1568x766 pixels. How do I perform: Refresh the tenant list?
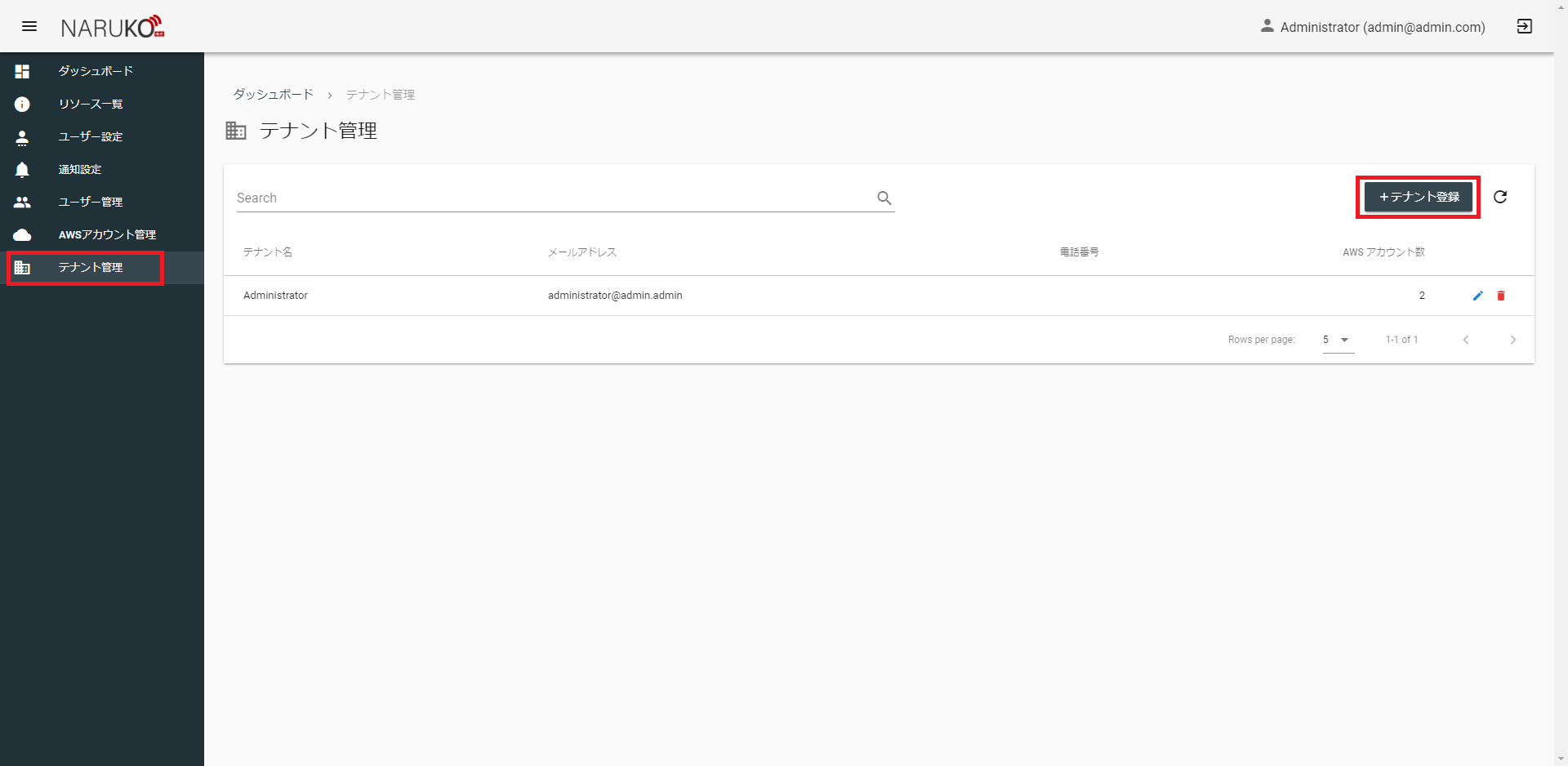[x=1500, y=197]
